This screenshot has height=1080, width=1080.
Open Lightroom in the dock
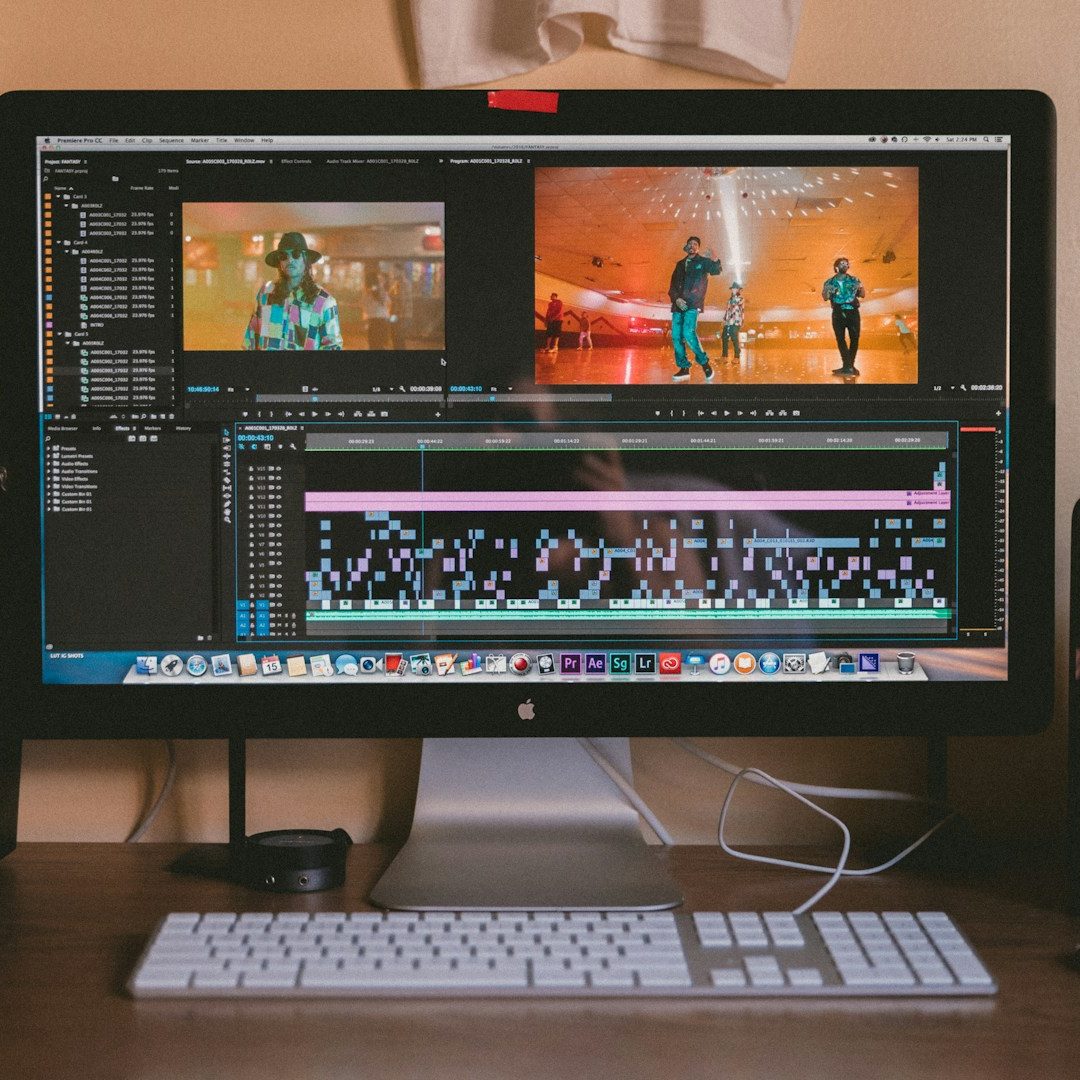(x=645, y=663)
